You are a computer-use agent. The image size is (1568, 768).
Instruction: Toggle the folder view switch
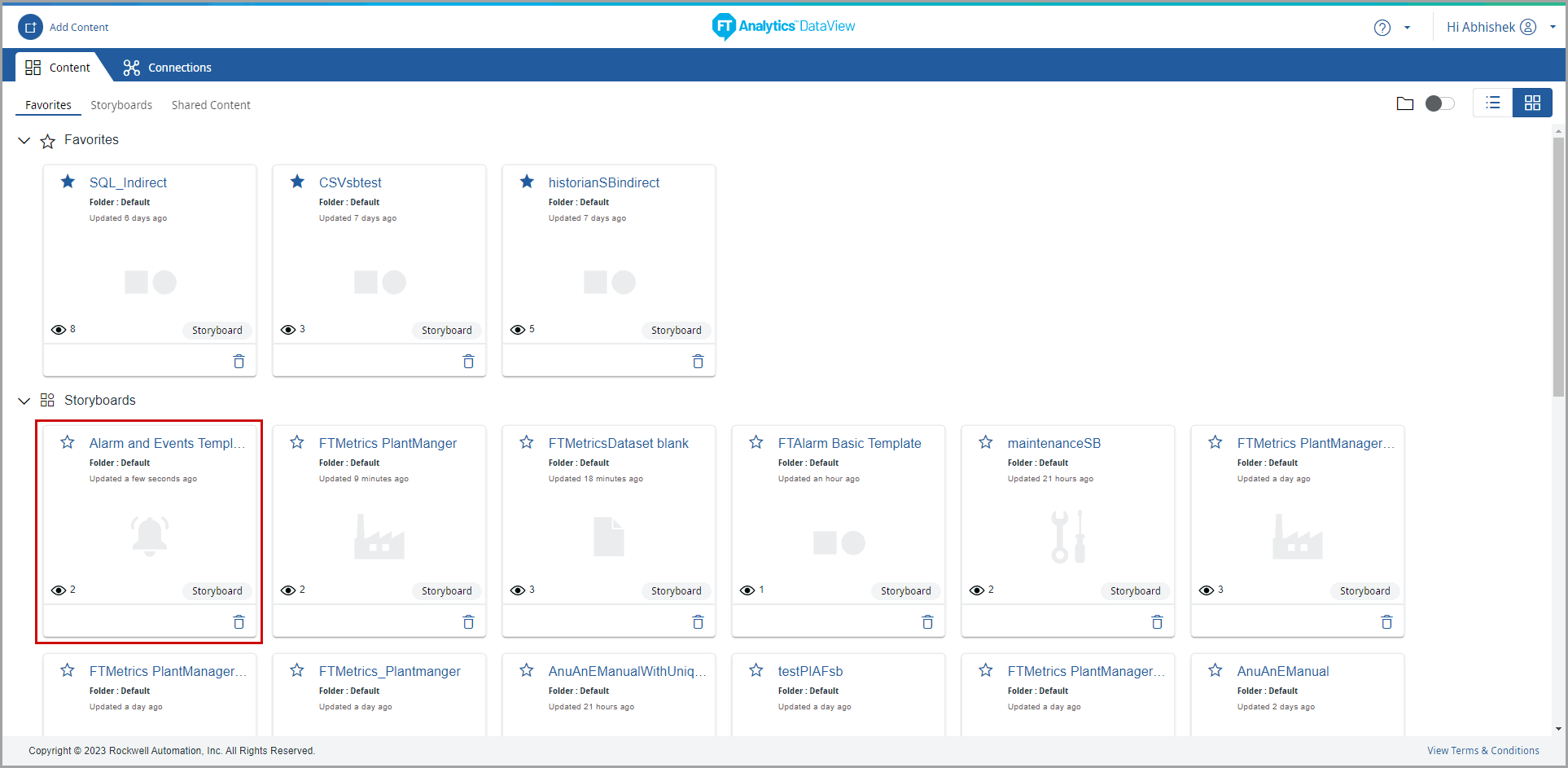tap(1439, 103)
